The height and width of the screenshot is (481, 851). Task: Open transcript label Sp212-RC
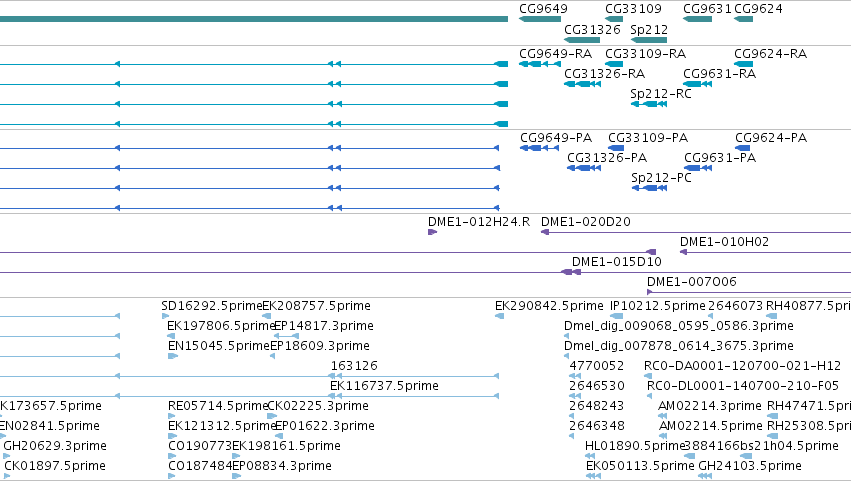[x=661, y=93]
